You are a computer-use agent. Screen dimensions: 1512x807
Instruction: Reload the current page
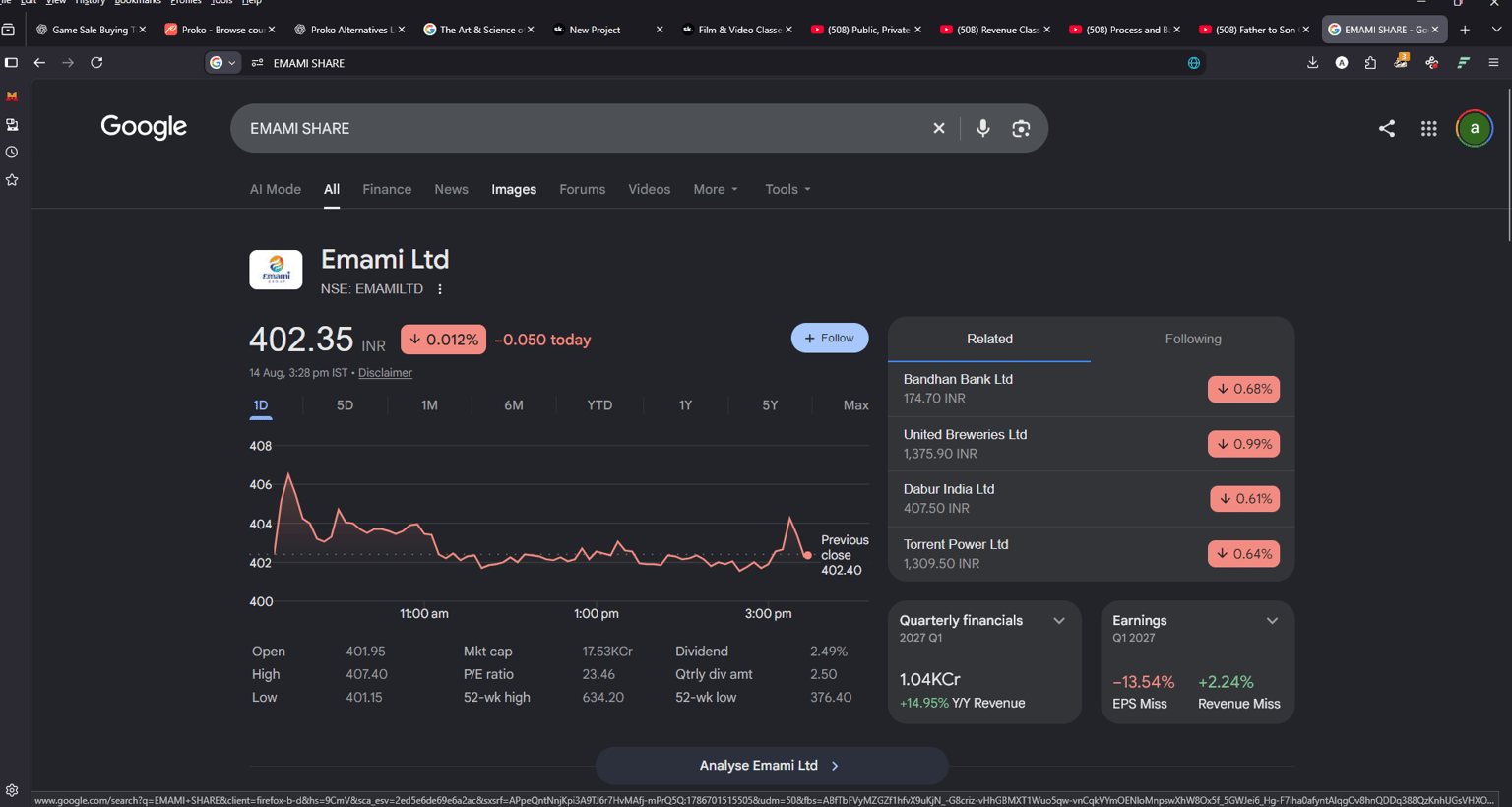click(96, 63)
